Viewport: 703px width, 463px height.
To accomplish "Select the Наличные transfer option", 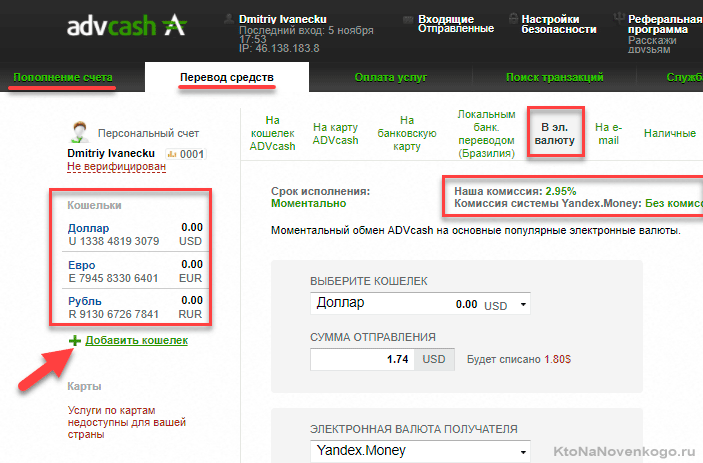I will [670, 133].
